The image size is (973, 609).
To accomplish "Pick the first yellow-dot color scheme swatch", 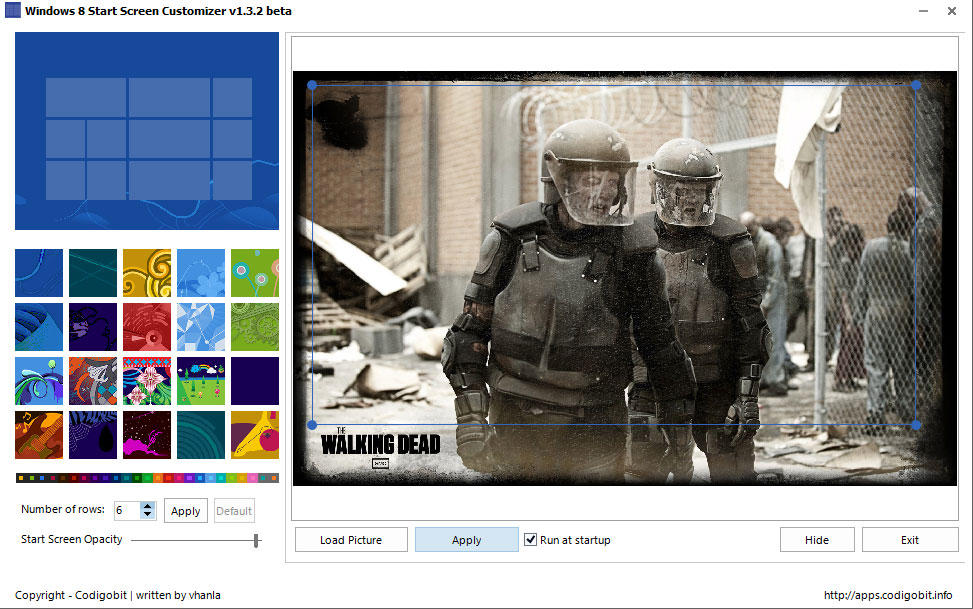I will pyautogui.click(x=21, y=478).
